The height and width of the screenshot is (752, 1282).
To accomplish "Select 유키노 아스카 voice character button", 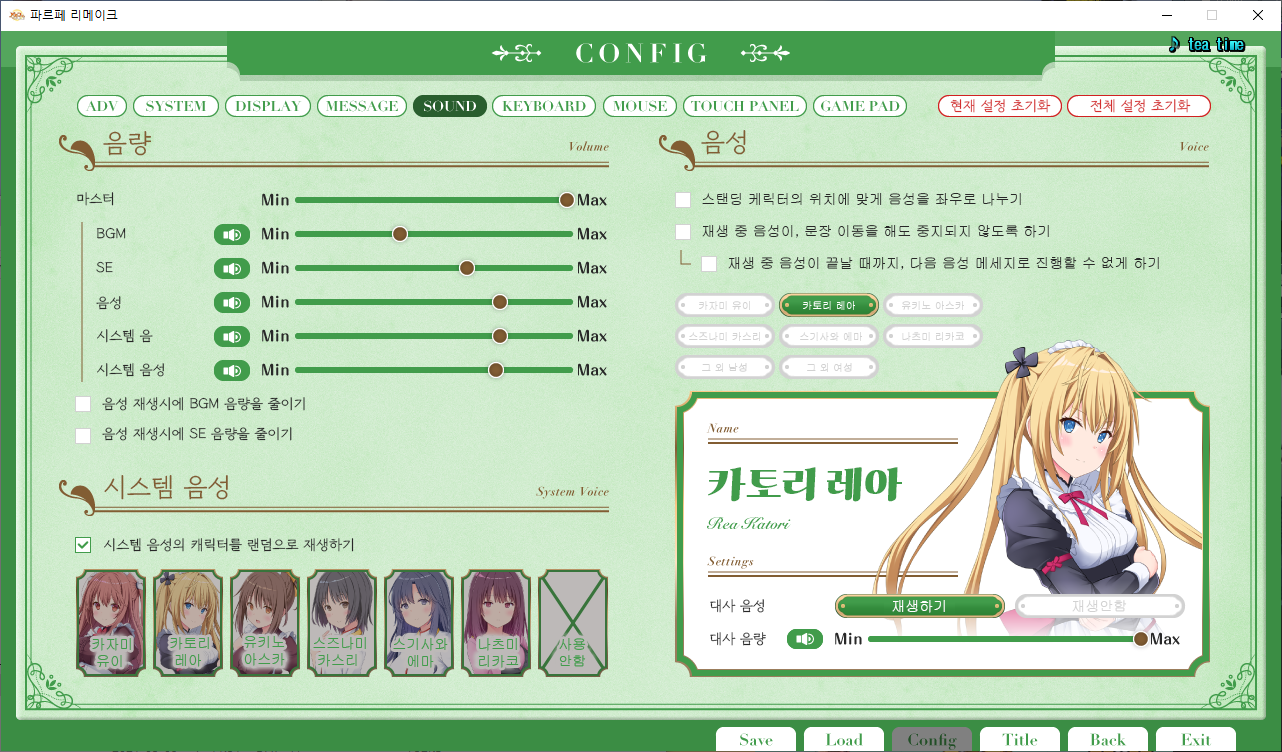I will (x=933, y=305).
